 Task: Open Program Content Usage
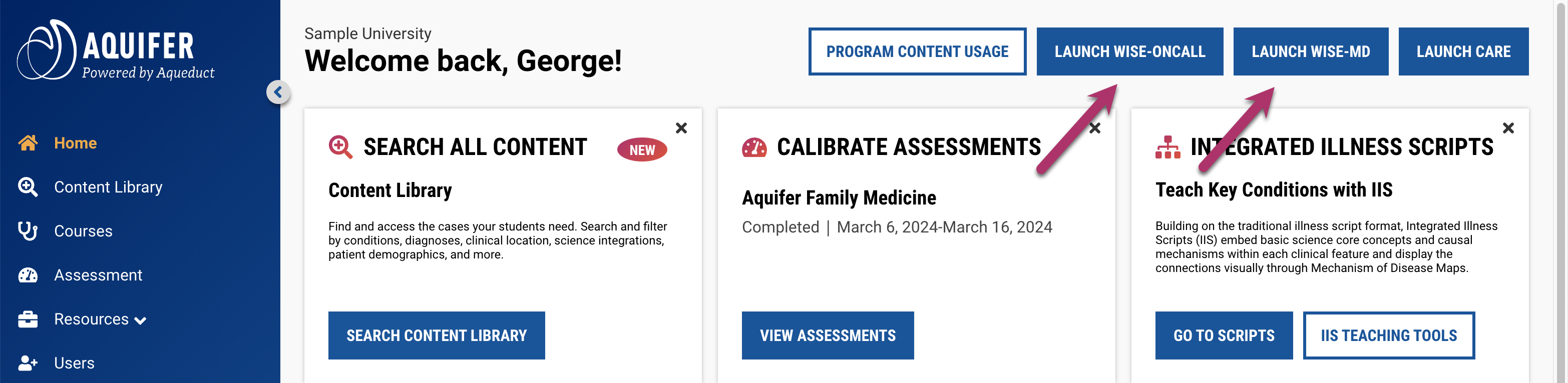pyautogui.click(x=917, y=51)
